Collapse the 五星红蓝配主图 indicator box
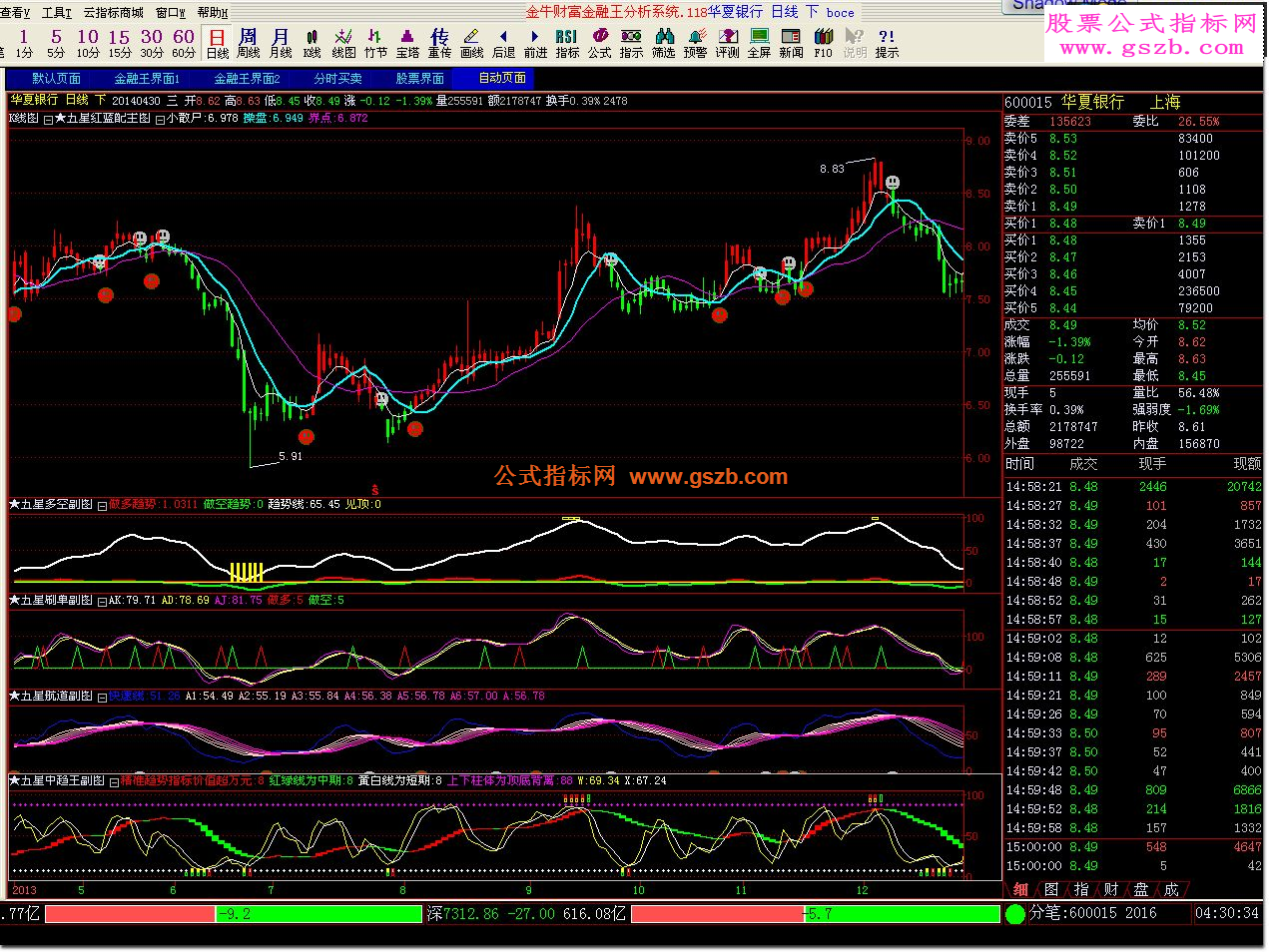The width and height of the screenshot is (1269, 952). click(x=48, y=119)
